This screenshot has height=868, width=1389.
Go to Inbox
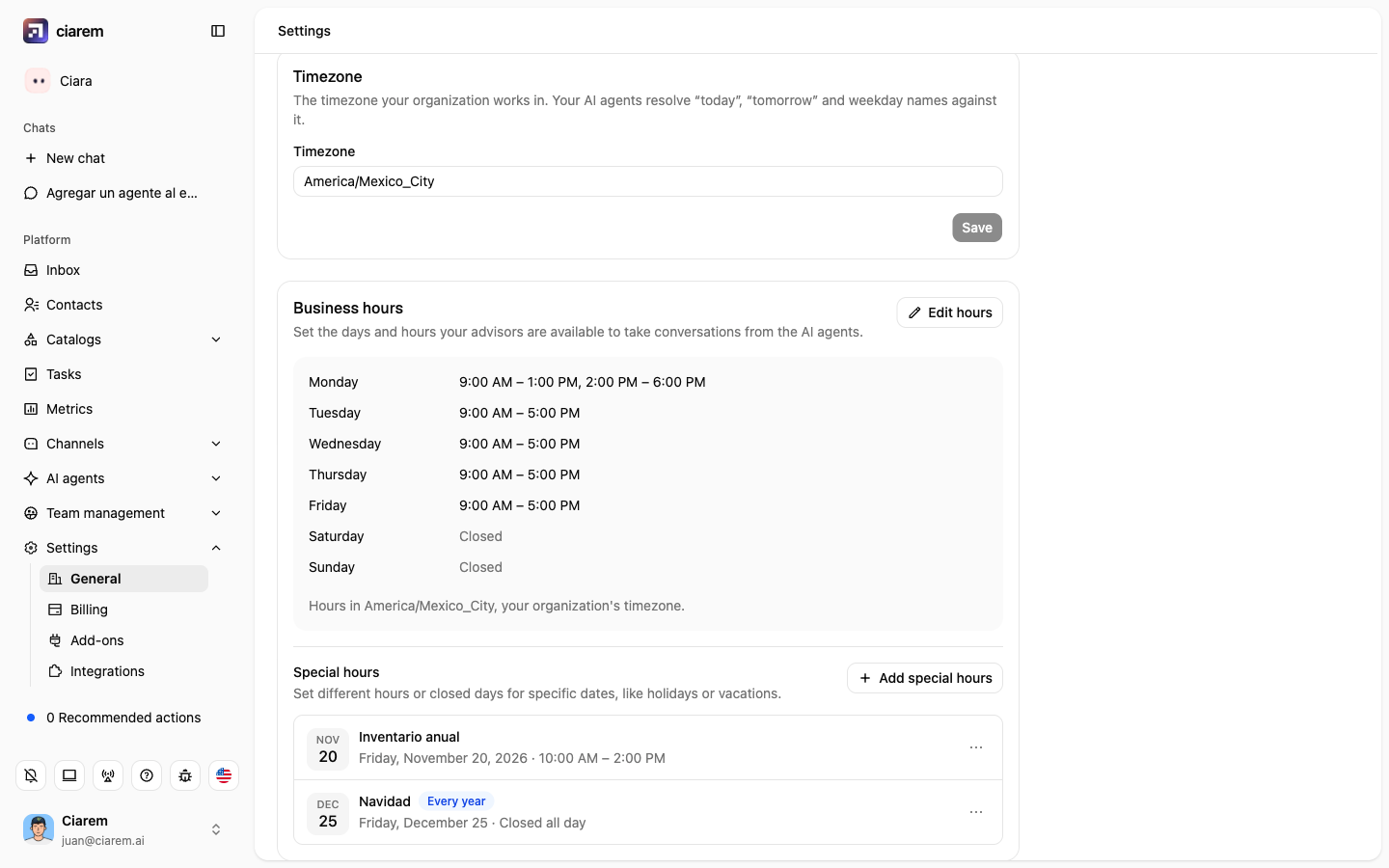(123, 270)
